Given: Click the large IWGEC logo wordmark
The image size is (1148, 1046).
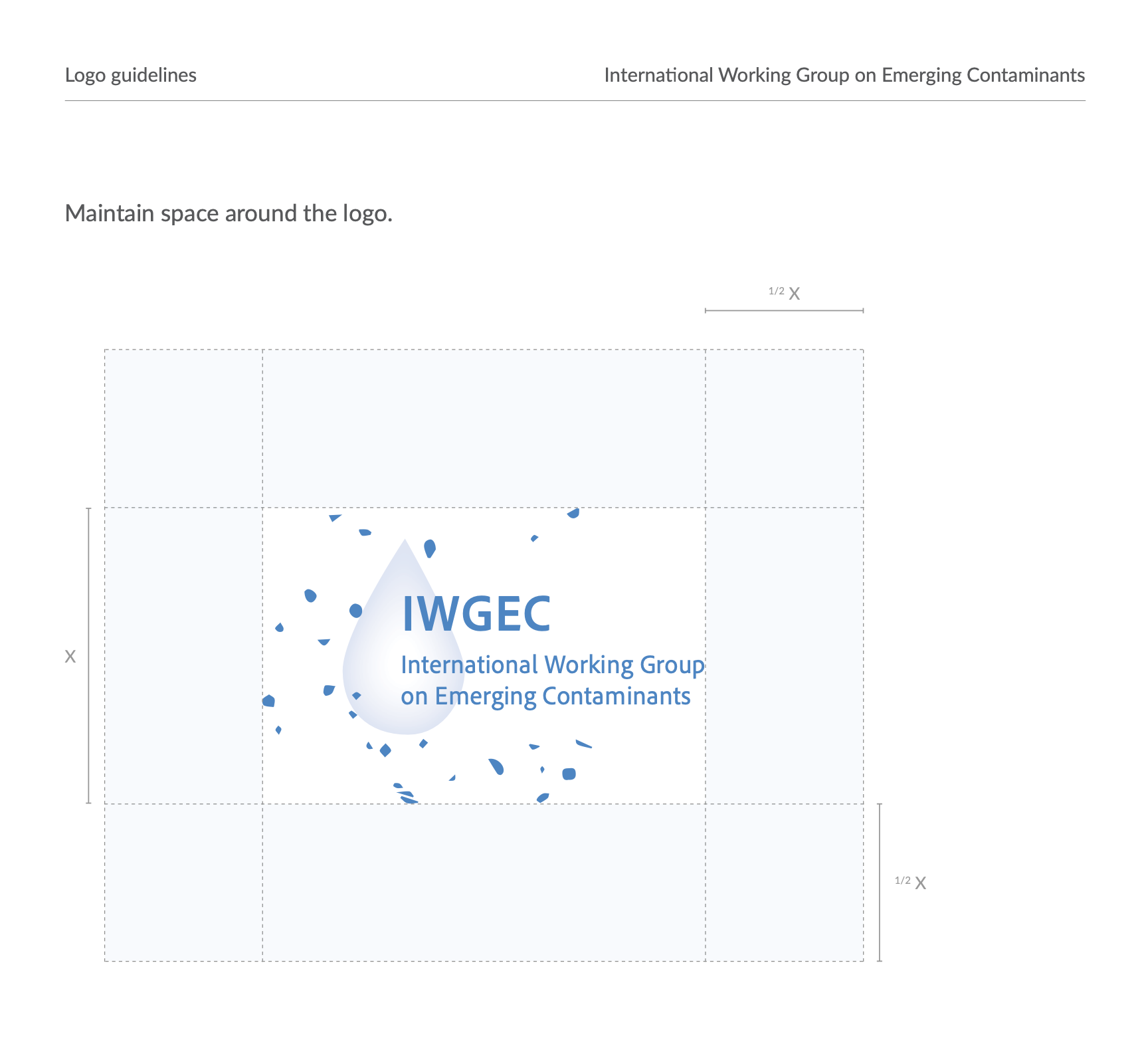Looking at the screenshot, I should coord(476,614).
